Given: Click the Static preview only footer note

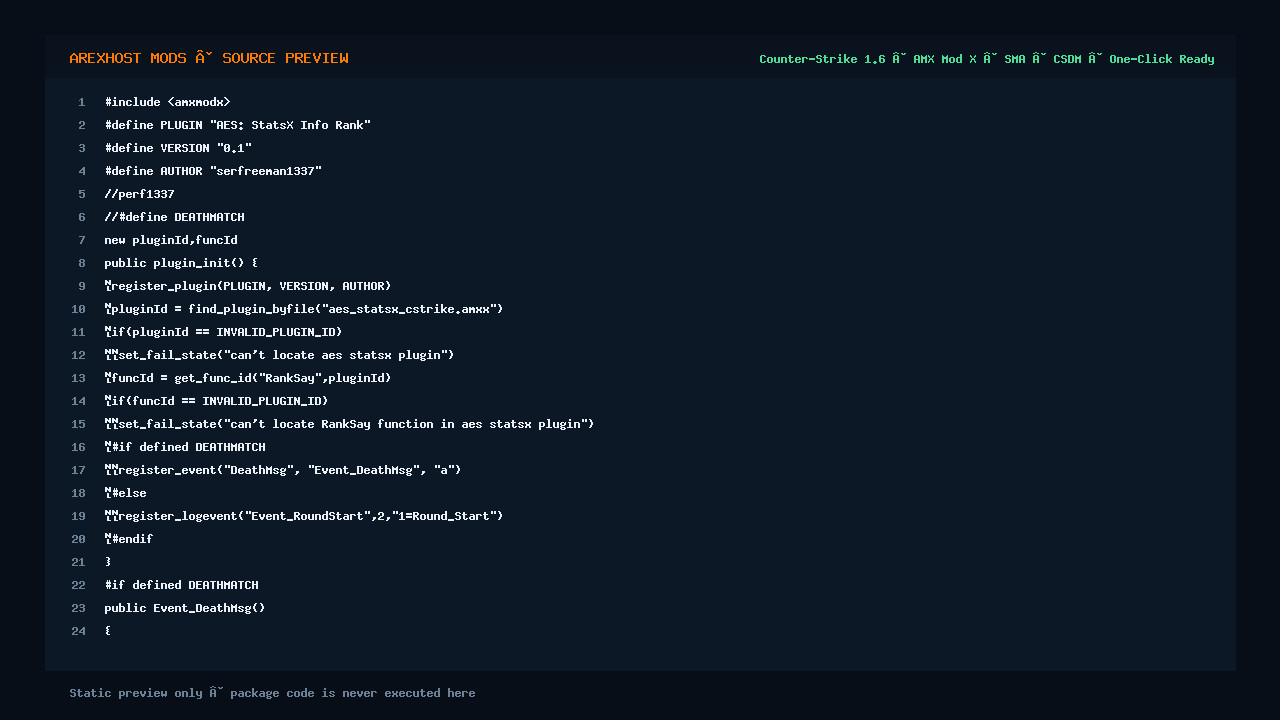Looking at the screenshot, I should 272,693.
